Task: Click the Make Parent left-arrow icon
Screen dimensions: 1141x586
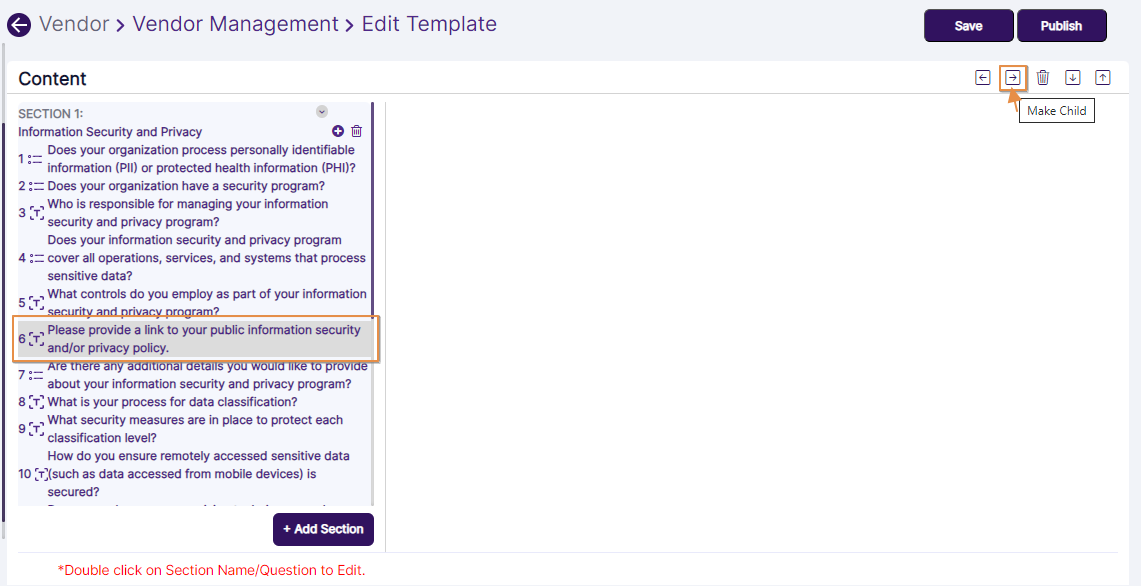Action: 983,78
